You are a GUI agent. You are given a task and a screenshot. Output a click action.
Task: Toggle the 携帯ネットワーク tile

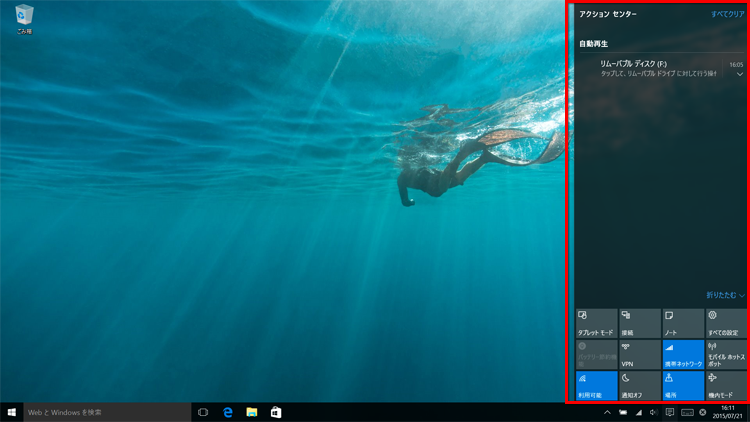(x=683, y=354)
